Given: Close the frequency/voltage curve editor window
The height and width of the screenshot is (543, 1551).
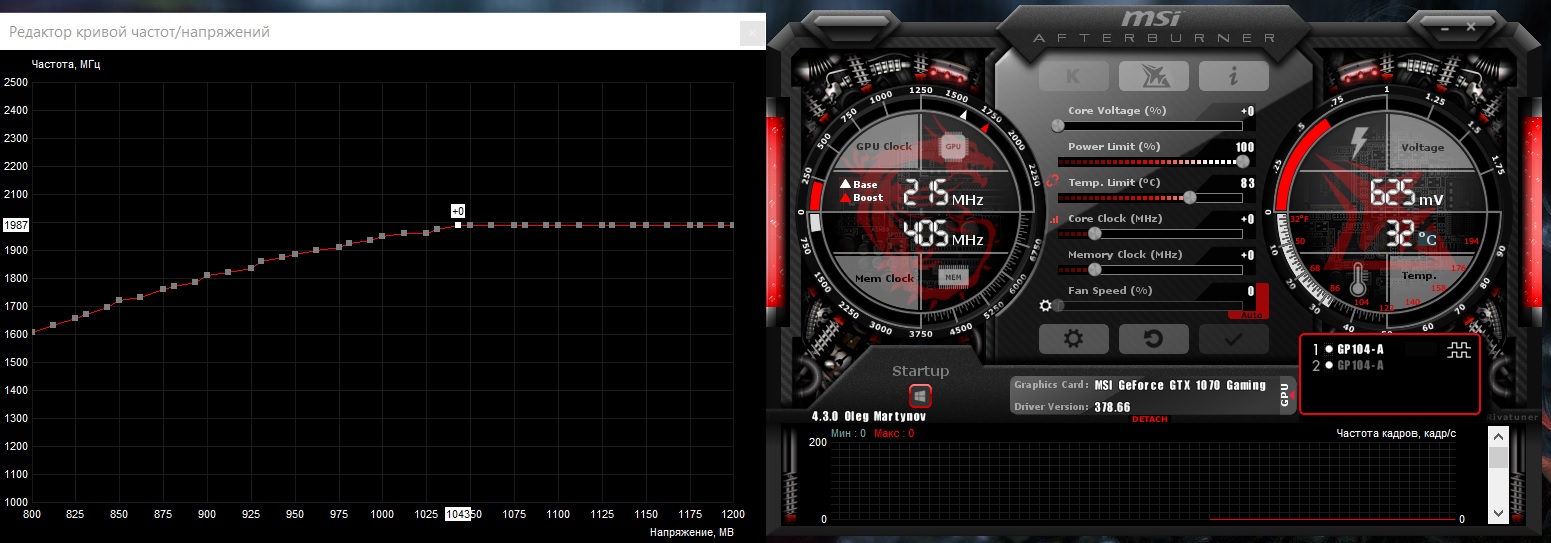Looking at the screenshot, I should (x=752, y=33).
